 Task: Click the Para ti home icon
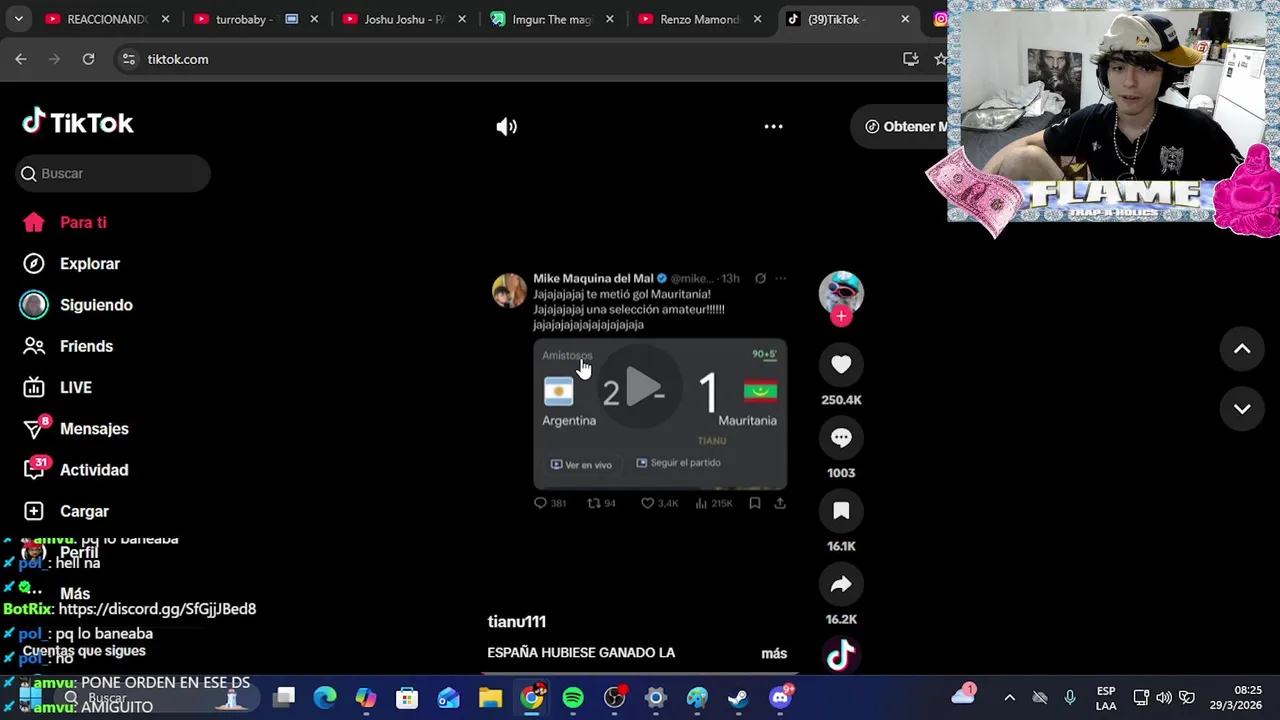pos(34,222)
